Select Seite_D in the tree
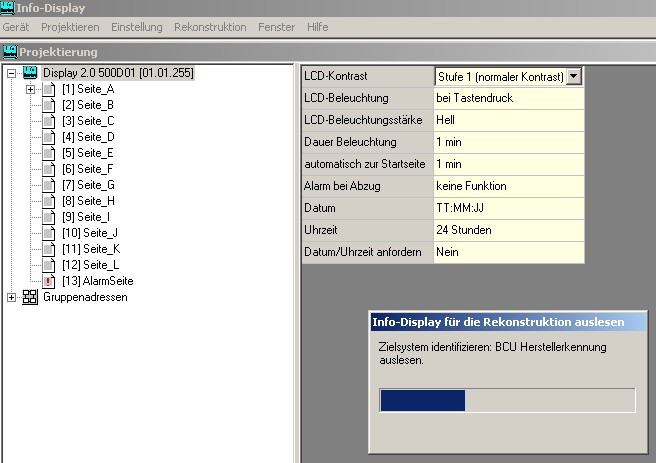This screenshot has width=656, height=463. [x=88, y=138]
